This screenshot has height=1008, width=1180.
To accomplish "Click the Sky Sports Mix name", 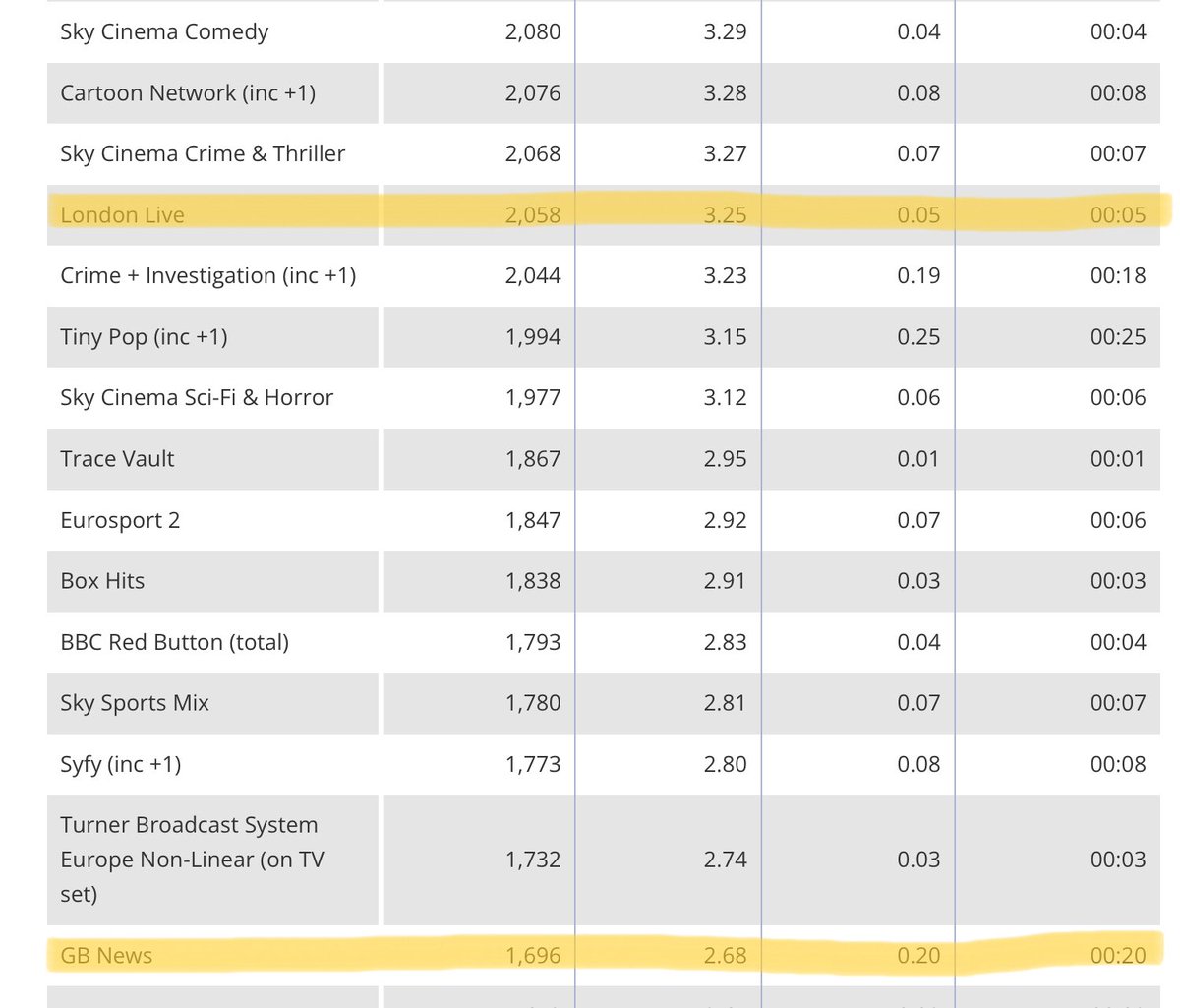I will (135, 703).
